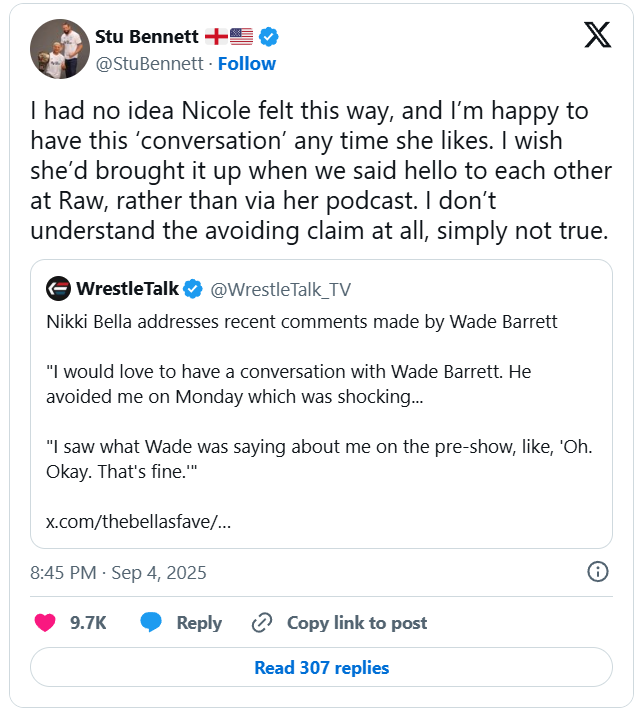Click WrestleTalk's verified checkmark badge

192,289
